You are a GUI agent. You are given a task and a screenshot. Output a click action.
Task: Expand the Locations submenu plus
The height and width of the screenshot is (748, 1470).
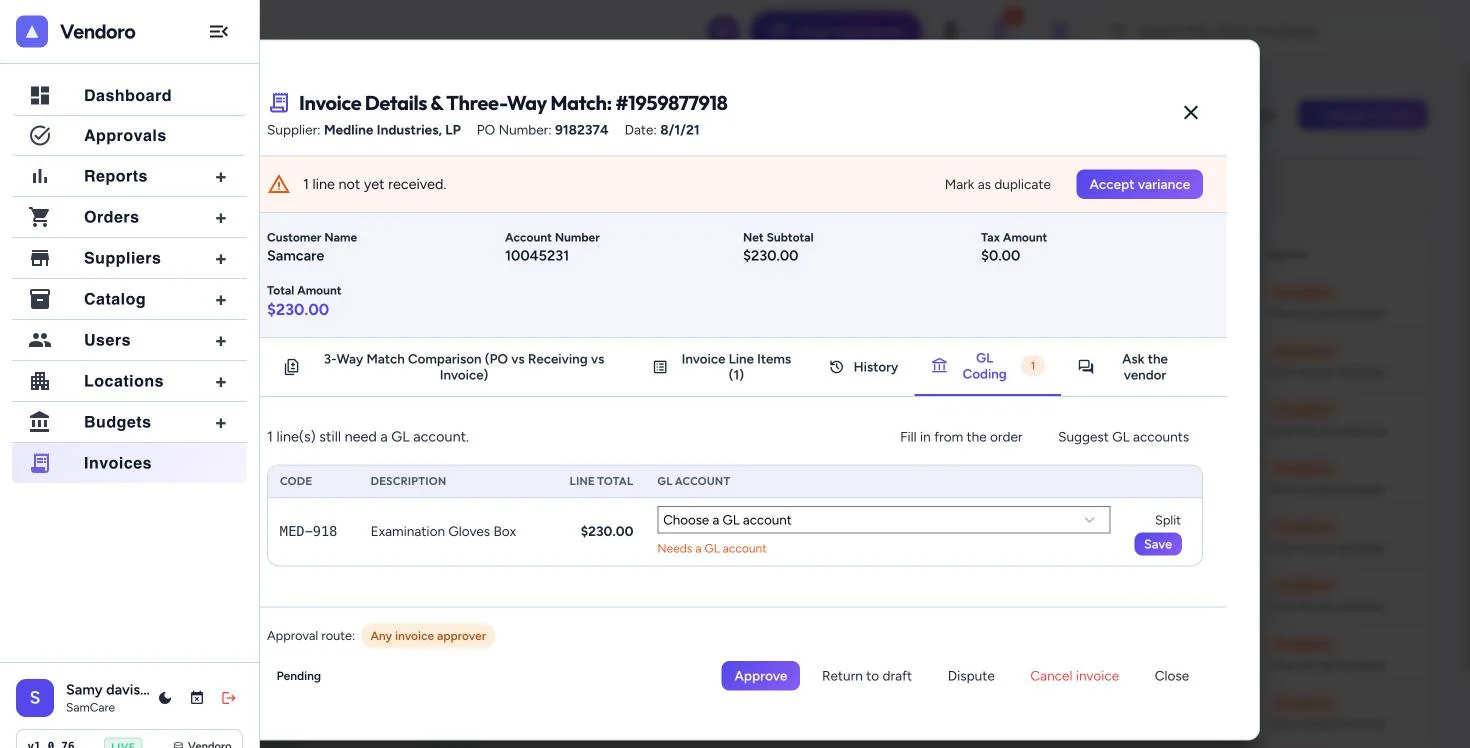click(221, 382)
